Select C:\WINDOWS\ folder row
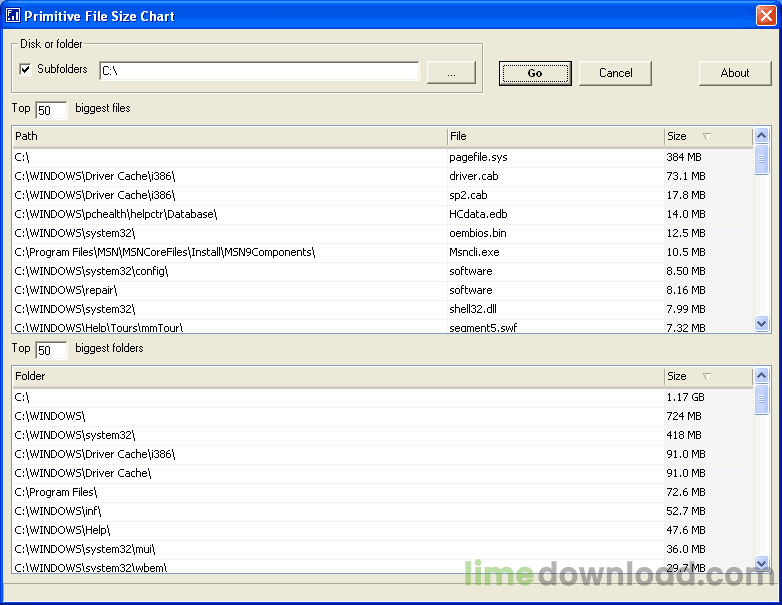Viewport: 782px width, 605px height. click(383, 416)
